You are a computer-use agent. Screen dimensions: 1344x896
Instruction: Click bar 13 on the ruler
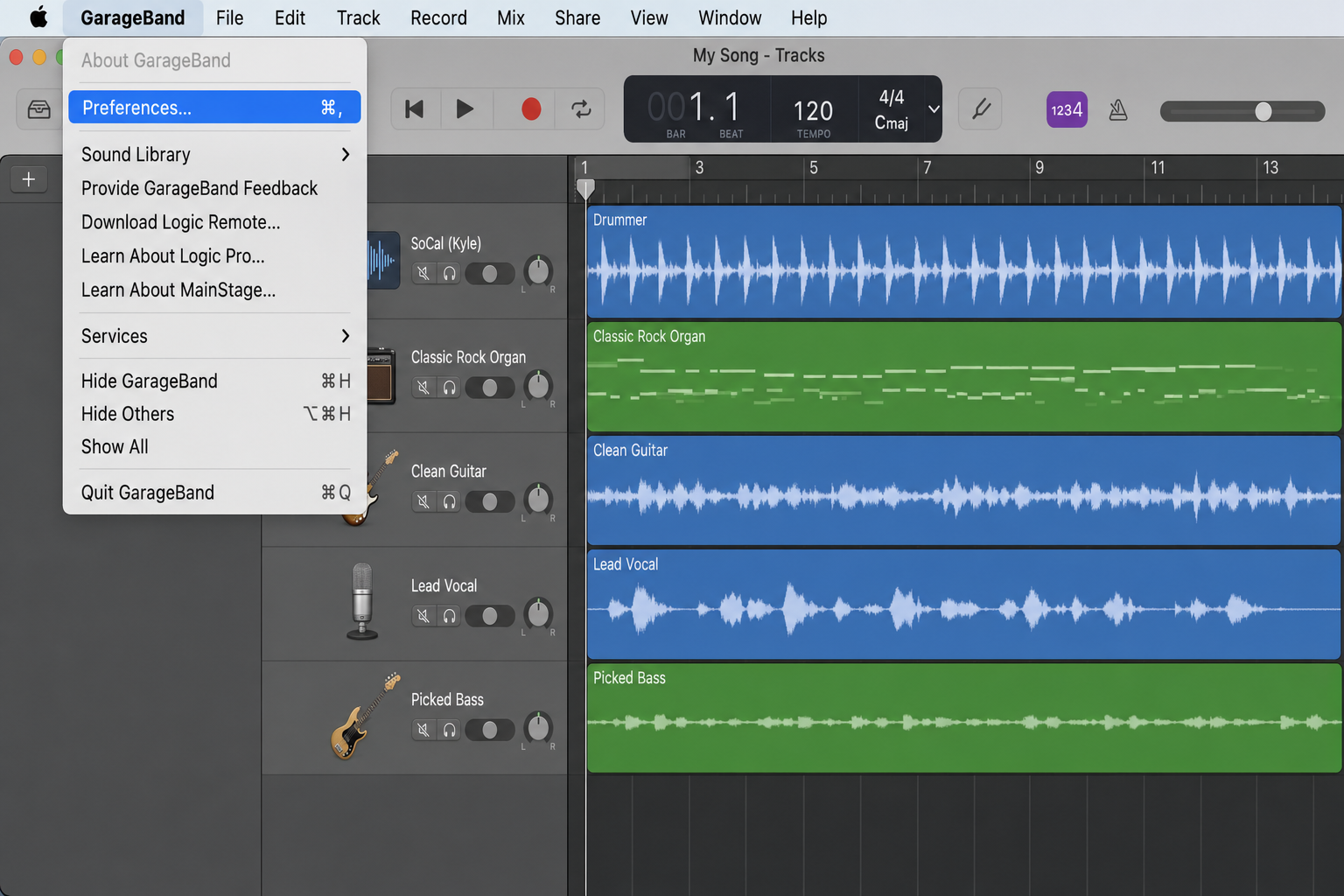tap(1270, 168)
